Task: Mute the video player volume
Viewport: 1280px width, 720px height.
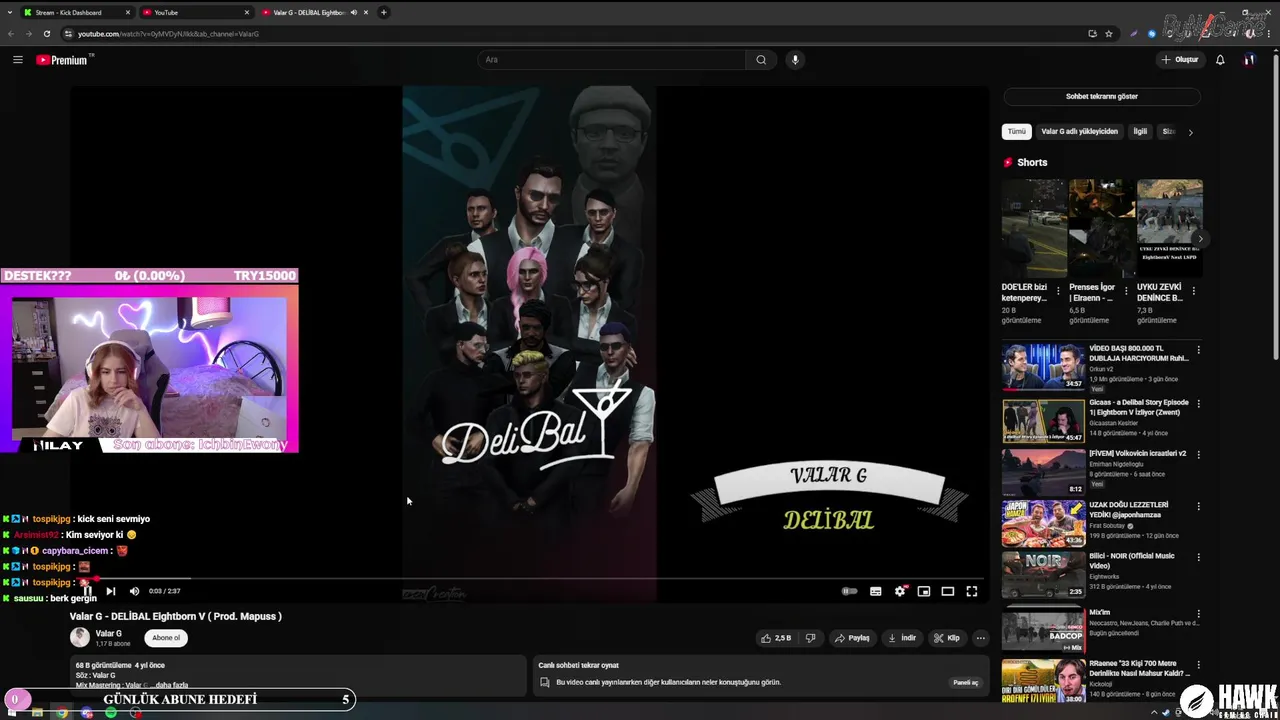Action: pyautogui.click(x=134, y=591)
